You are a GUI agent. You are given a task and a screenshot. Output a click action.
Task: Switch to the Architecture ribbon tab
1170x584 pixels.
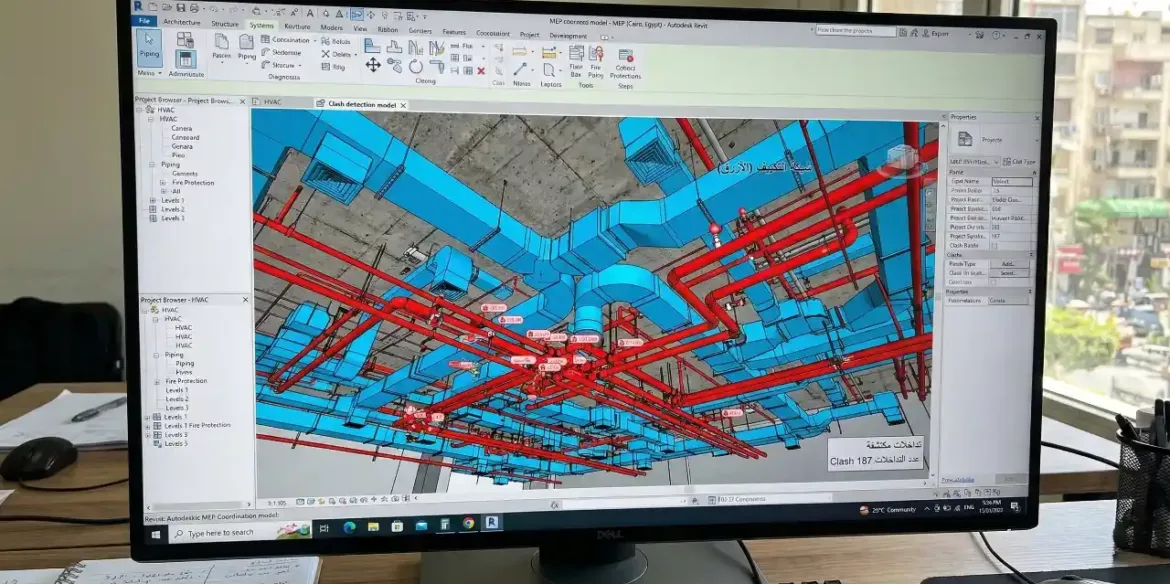coord(181,21)
